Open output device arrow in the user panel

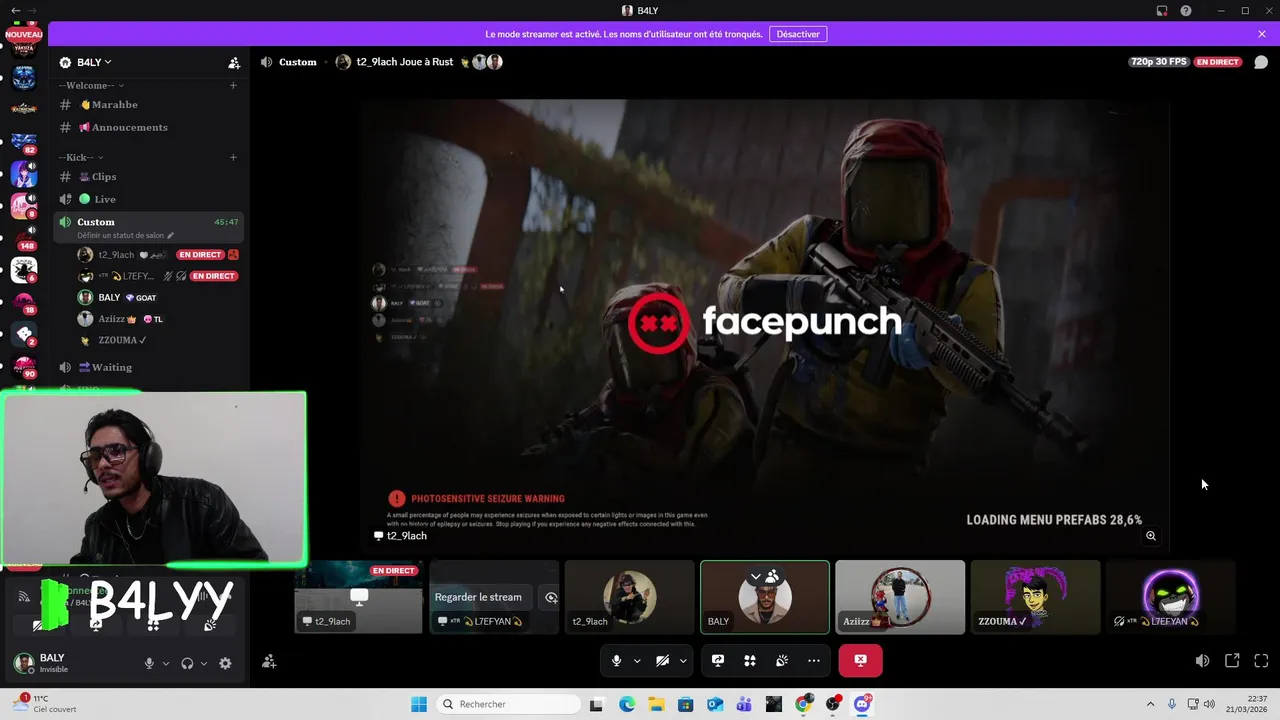204,663
